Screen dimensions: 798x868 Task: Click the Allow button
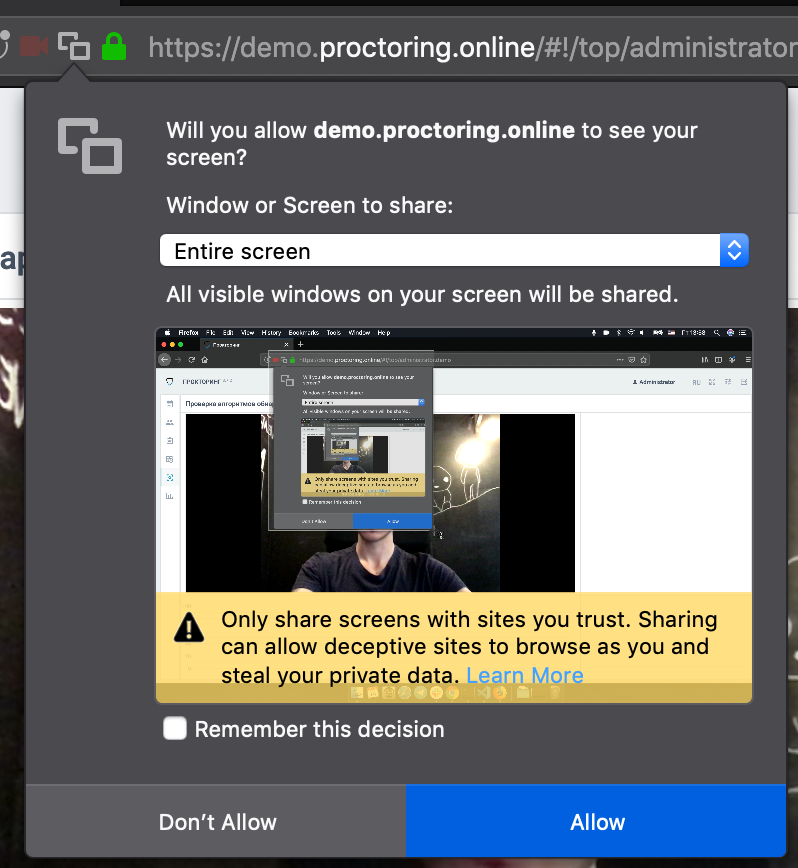[596, 822]
